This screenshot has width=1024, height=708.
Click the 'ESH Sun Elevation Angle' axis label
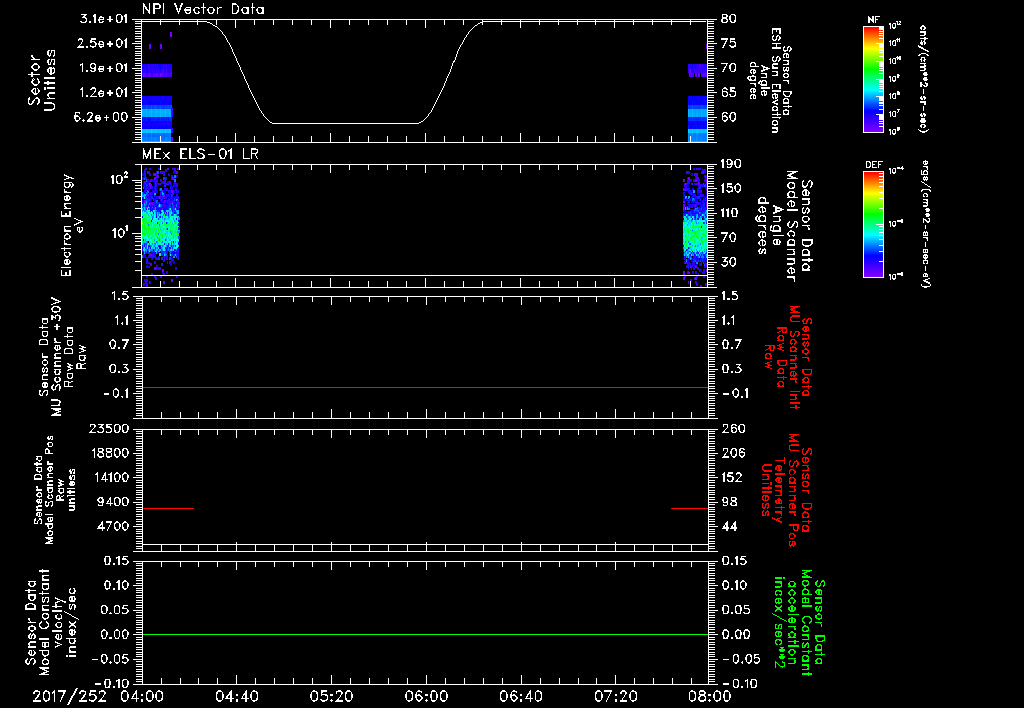tap(770, 80)
